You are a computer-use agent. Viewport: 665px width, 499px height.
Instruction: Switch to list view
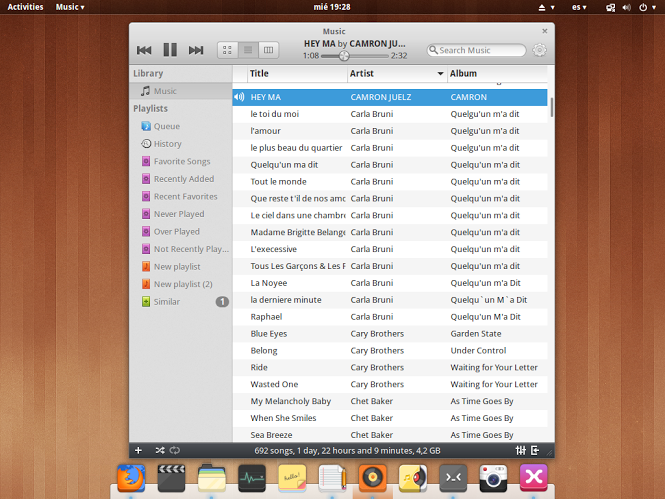pos(248,50)
